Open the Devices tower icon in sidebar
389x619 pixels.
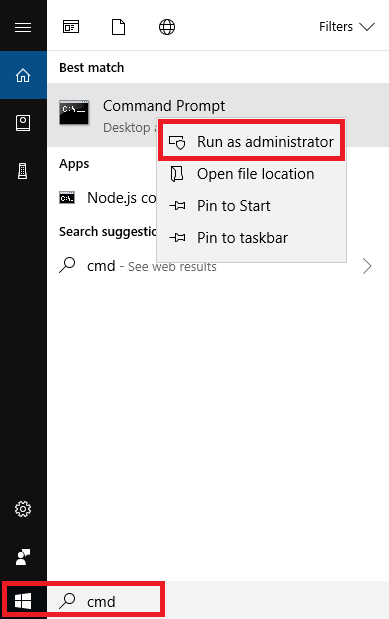pos(23,171)
